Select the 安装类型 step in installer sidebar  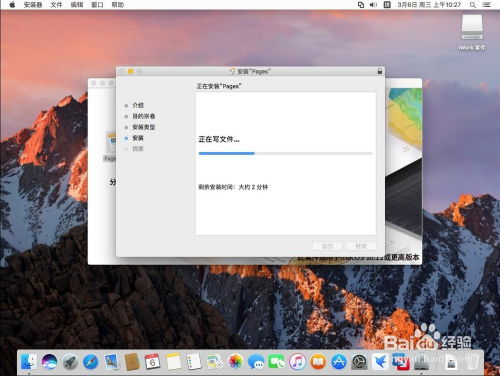144,127
